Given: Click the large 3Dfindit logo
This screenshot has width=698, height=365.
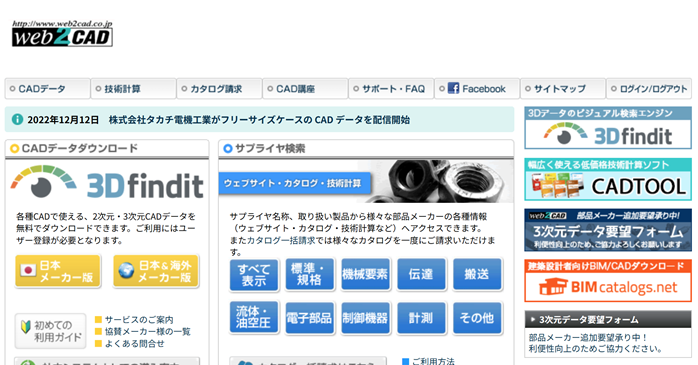Looking at the screenshot, I should (x=107, y=182).
